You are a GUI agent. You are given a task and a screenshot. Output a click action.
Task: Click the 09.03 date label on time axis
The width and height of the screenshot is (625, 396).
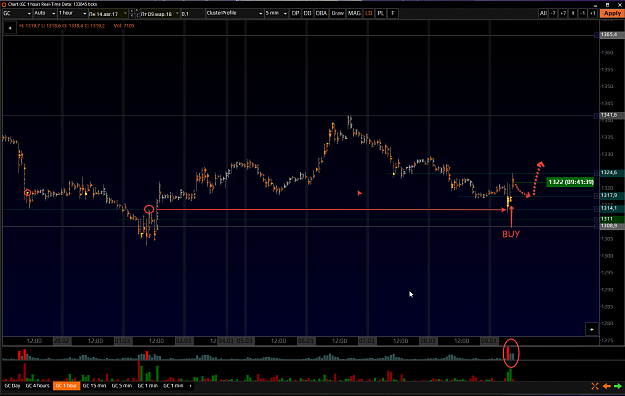pos(488,341)
